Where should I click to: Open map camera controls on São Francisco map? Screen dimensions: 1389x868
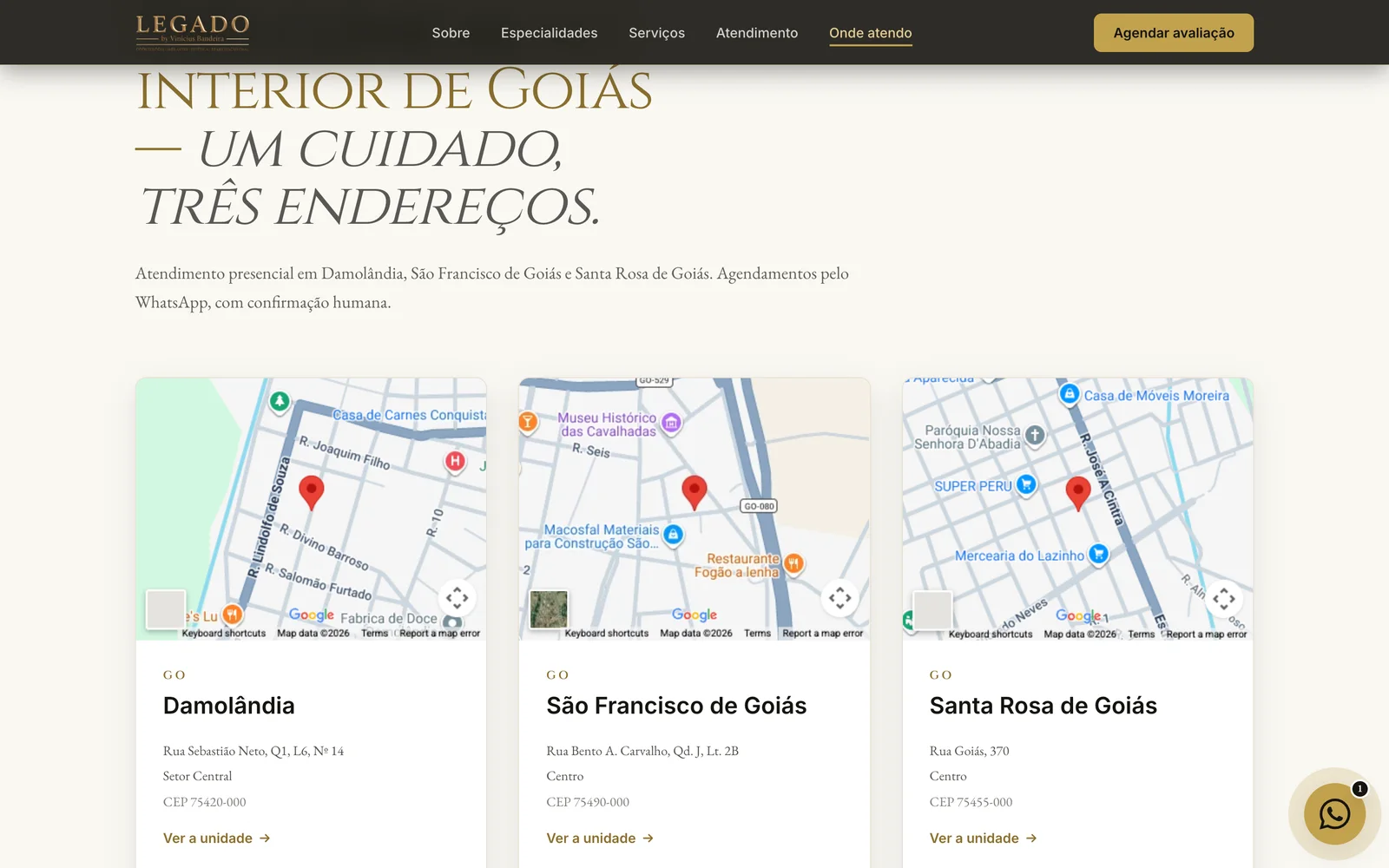pyautogui.click(x=840, y=597)
